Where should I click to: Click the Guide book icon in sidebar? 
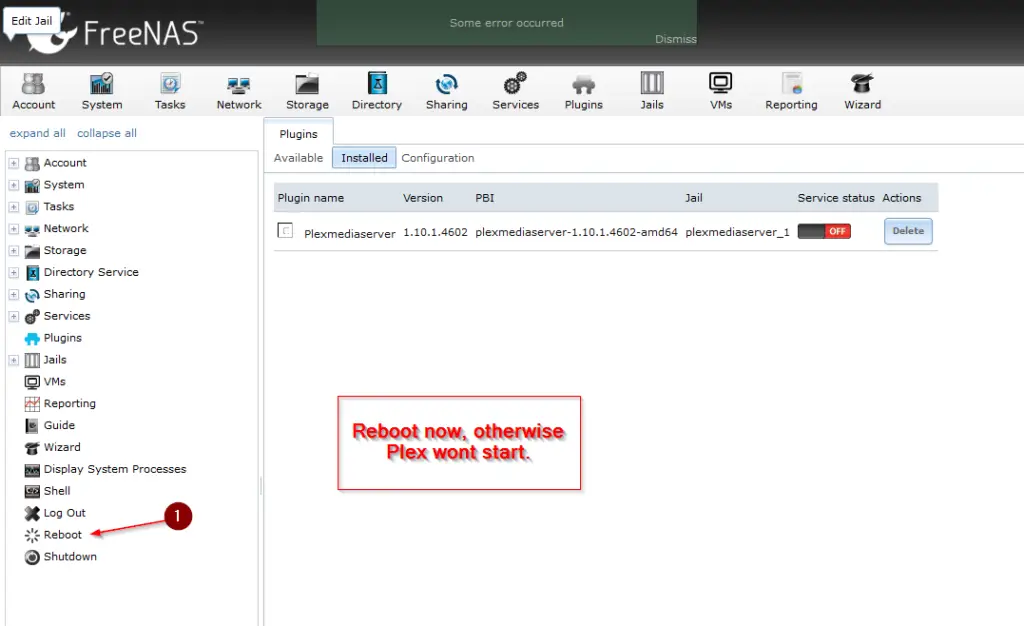(32, 426)
